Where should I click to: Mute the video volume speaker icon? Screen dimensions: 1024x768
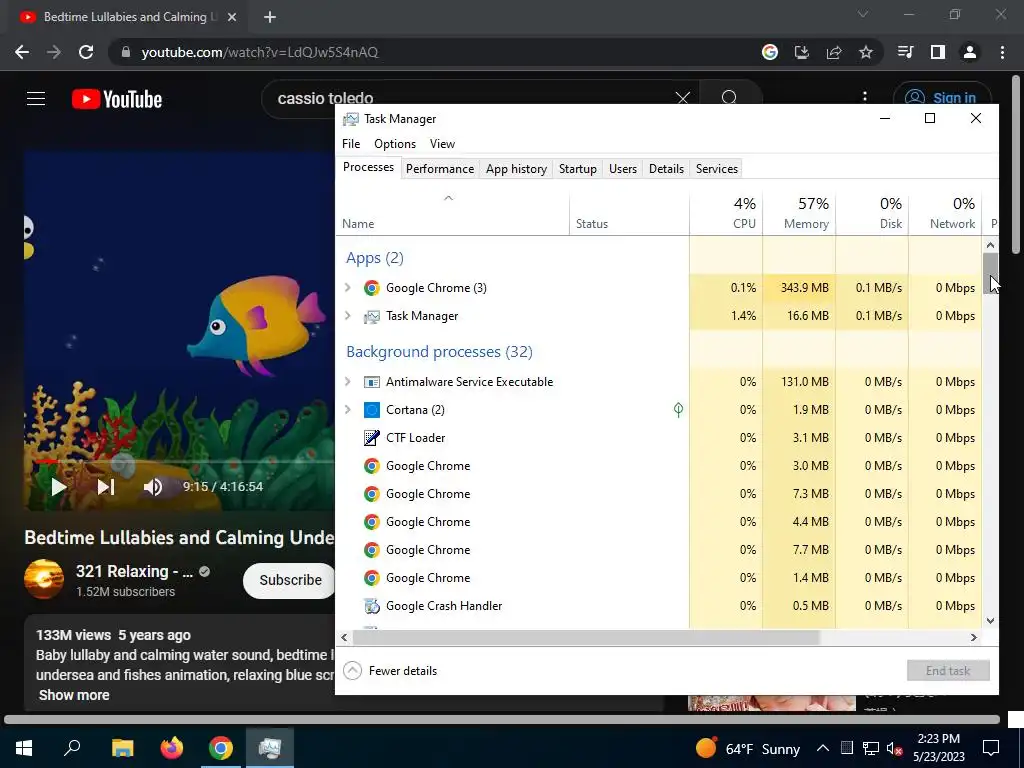coord(152,487)
